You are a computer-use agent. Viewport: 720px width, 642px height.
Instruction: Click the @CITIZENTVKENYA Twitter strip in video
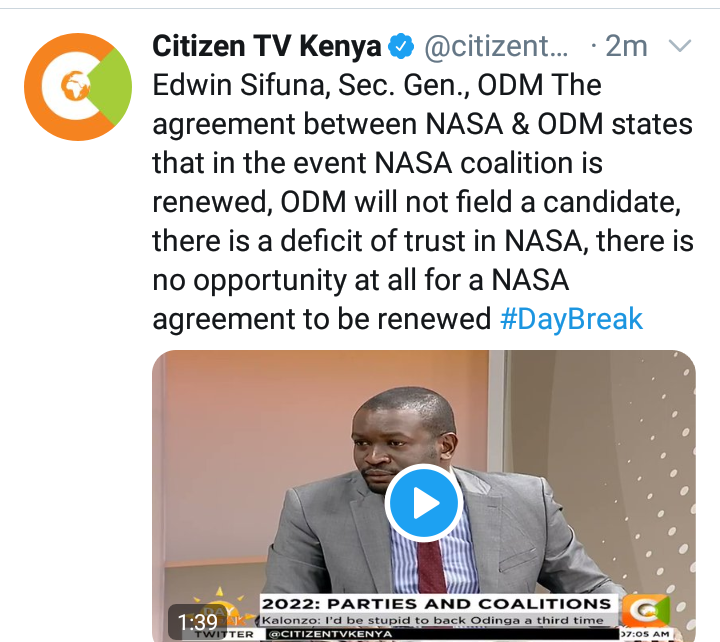pyautogui.click(x=442, y=634)
